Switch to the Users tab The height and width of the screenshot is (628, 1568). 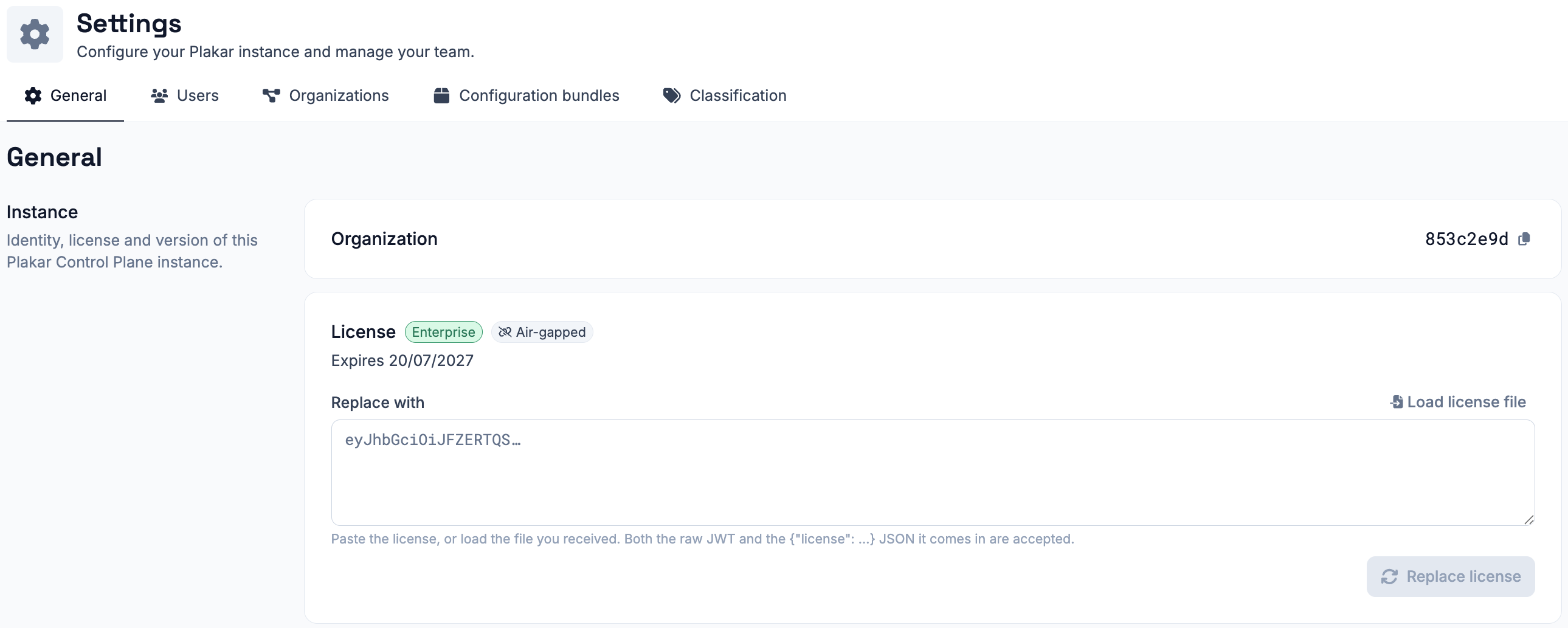tap(184, 95)
